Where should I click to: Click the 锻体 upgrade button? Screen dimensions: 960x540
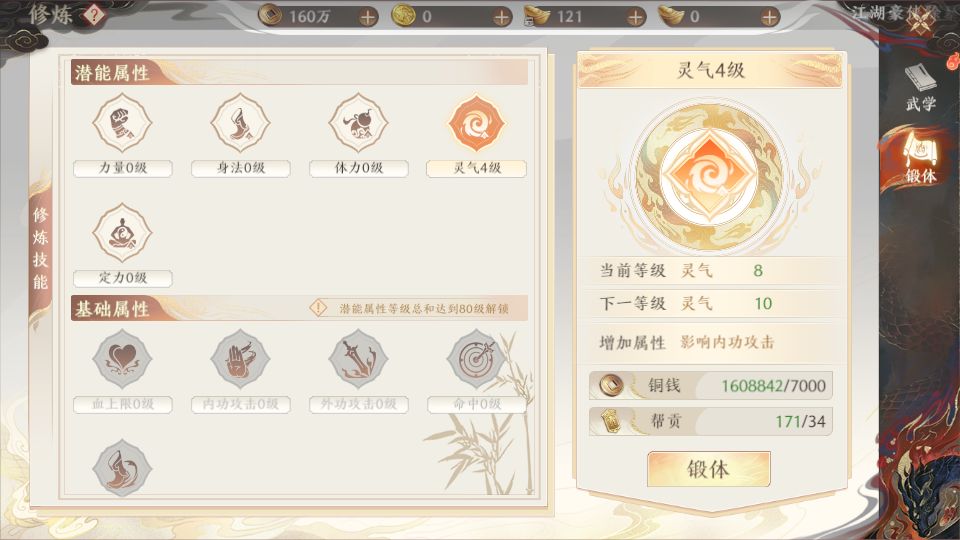708,470
